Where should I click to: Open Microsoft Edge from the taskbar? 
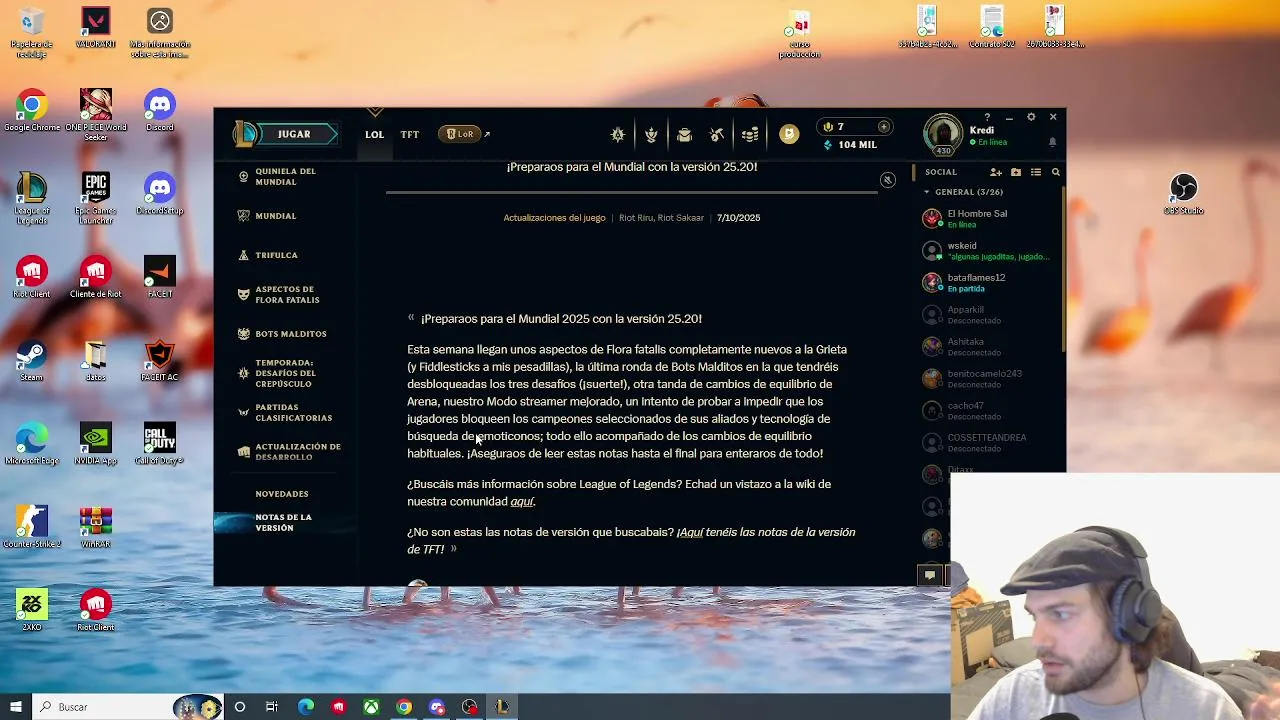[306, 707]
